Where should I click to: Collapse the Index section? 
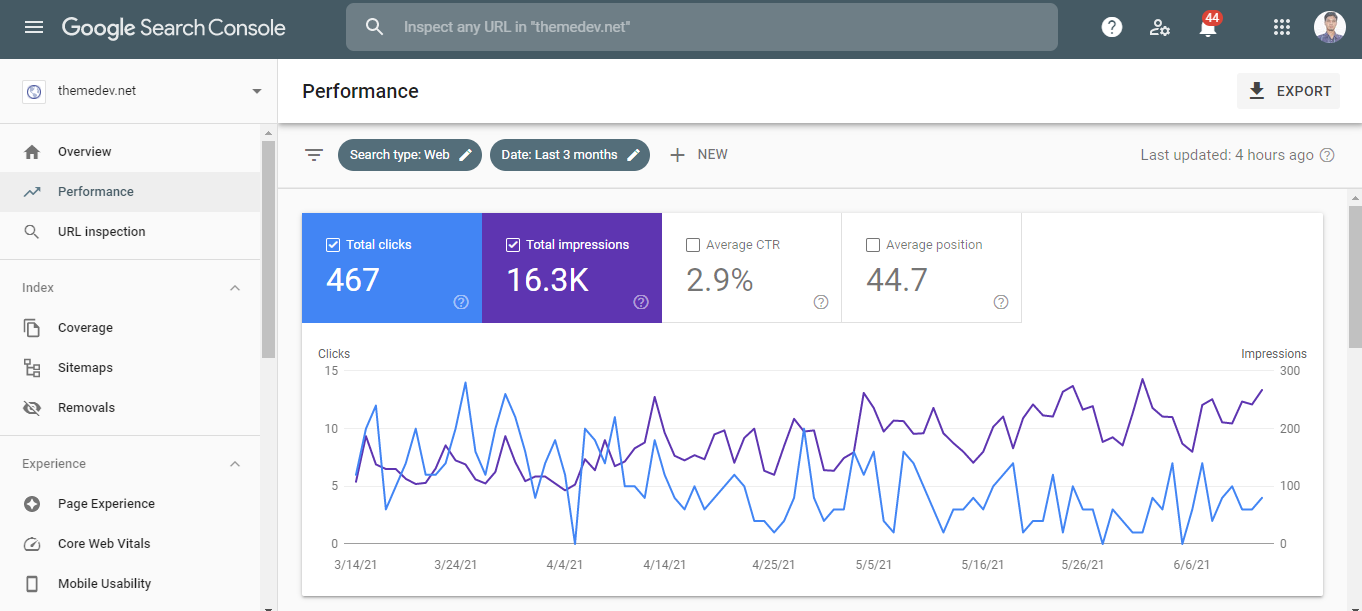click(236, 288)
